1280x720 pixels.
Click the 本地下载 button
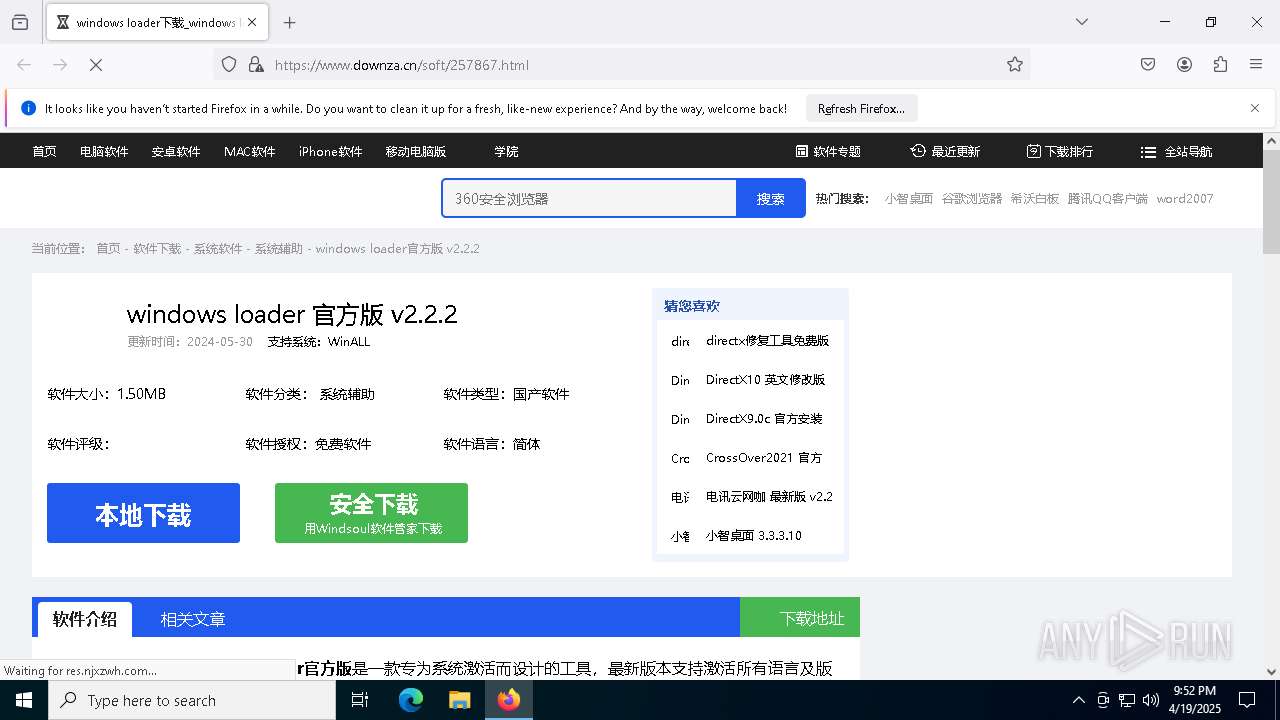pyautogui.click(x=143, y=513)
